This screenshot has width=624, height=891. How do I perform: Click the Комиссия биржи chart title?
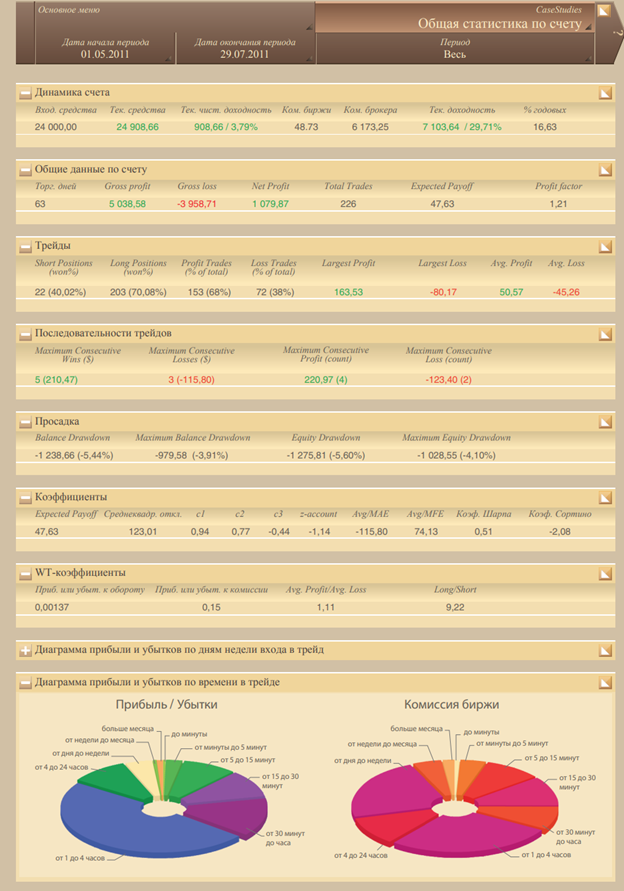(452, 705)
